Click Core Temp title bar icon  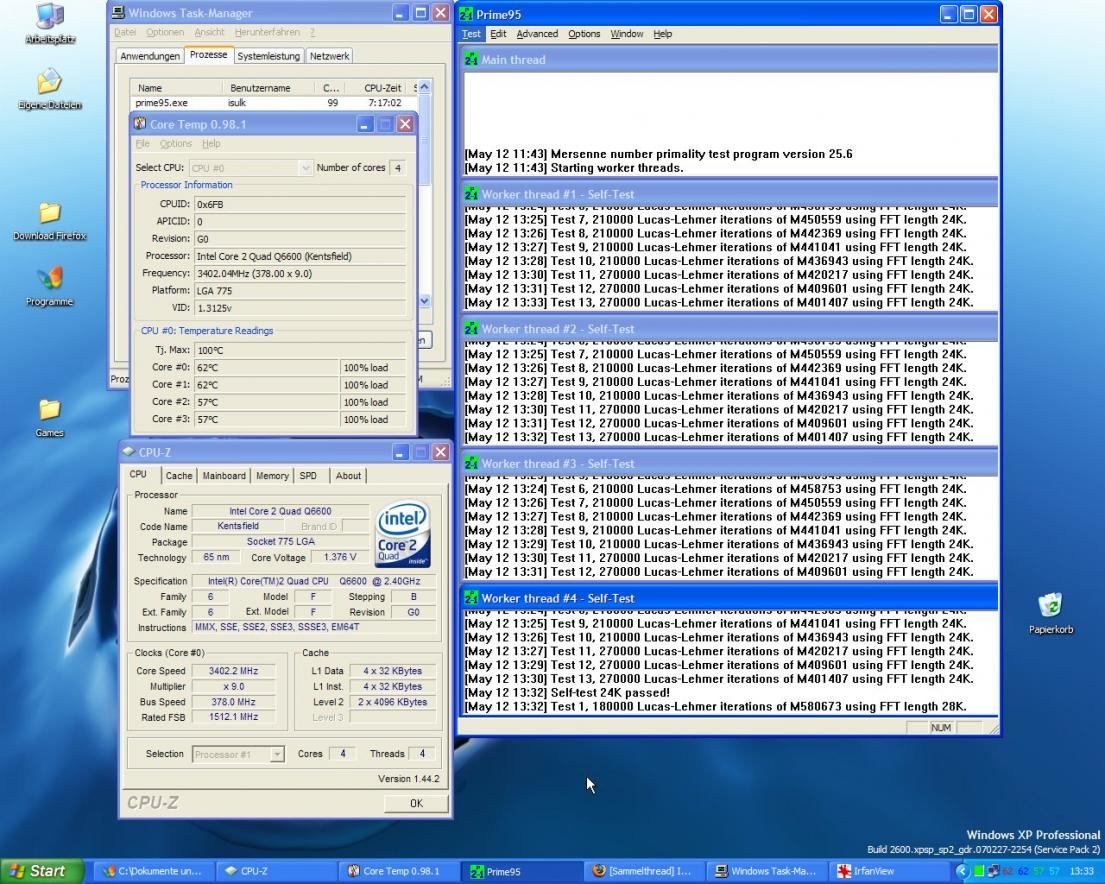(140, 124)
